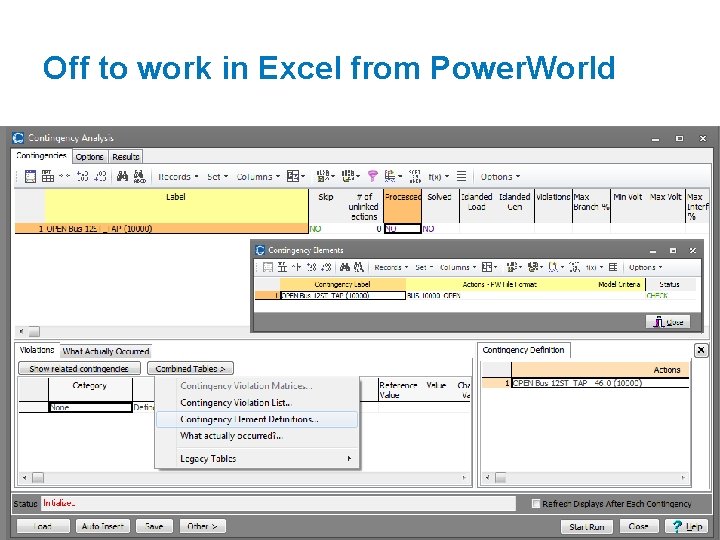Click the first dialog icon in Contingency Elements toolbar
The width and height of the screenshot is (720, 540).
tap(268, 267)
